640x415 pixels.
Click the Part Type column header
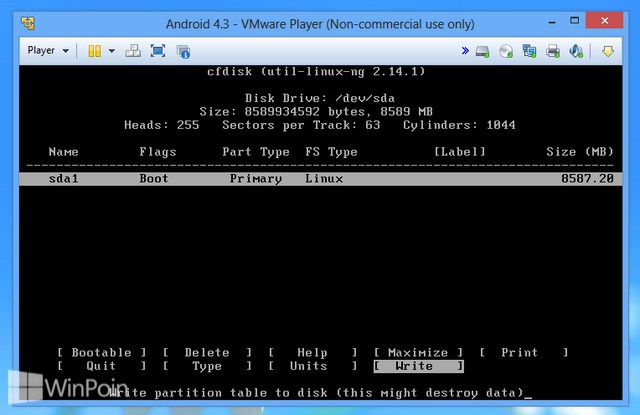pos(256,152)
